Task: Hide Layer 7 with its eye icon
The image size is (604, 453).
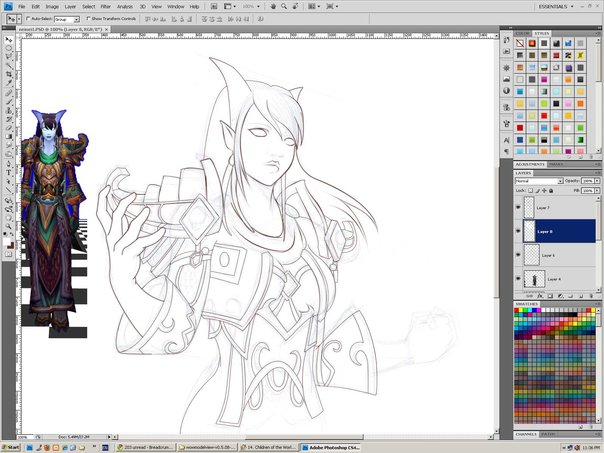Action: 518,207
